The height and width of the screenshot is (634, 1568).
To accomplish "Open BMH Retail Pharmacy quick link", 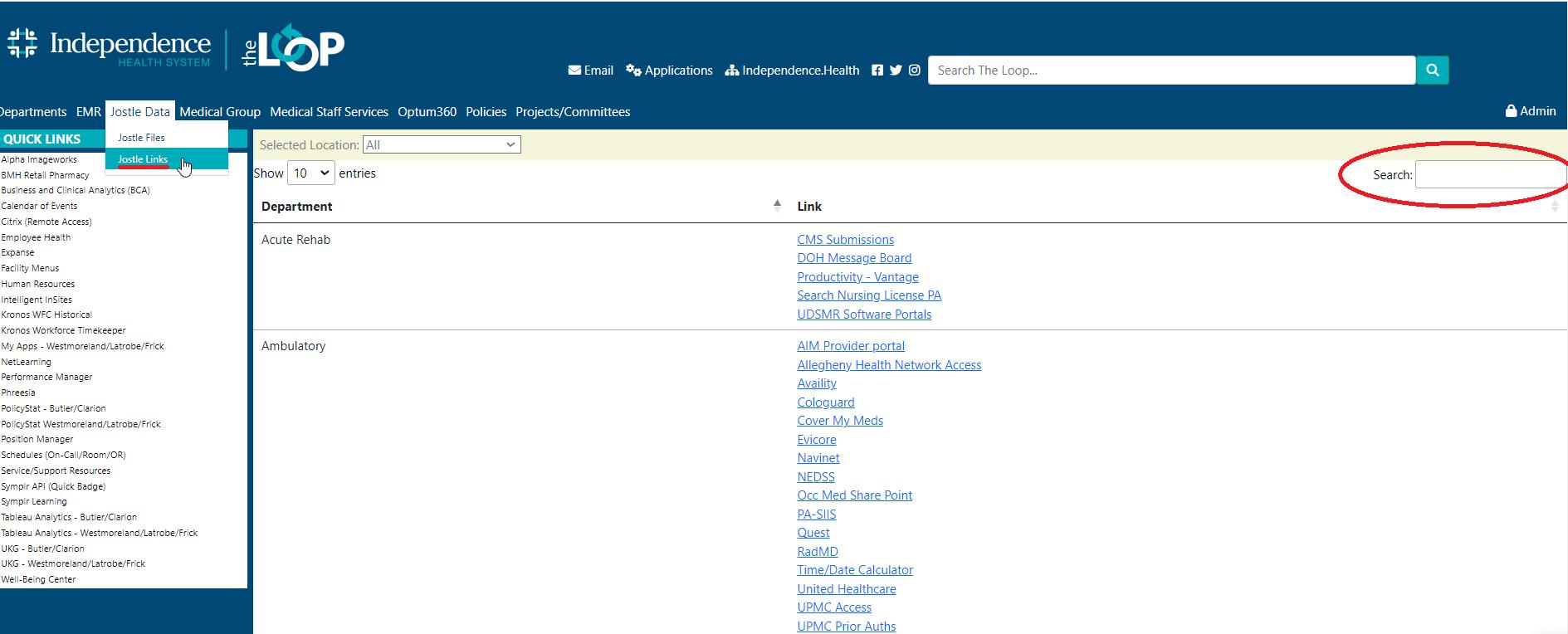I will point(45,175).
